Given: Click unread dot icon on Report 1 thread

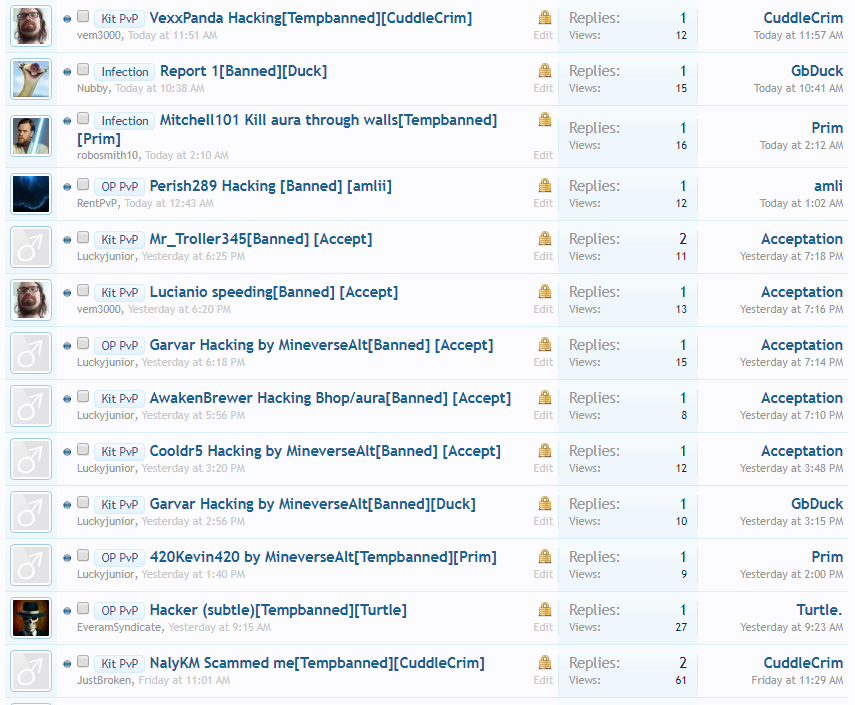Looking at the screenshot, I should pos(67,72).
